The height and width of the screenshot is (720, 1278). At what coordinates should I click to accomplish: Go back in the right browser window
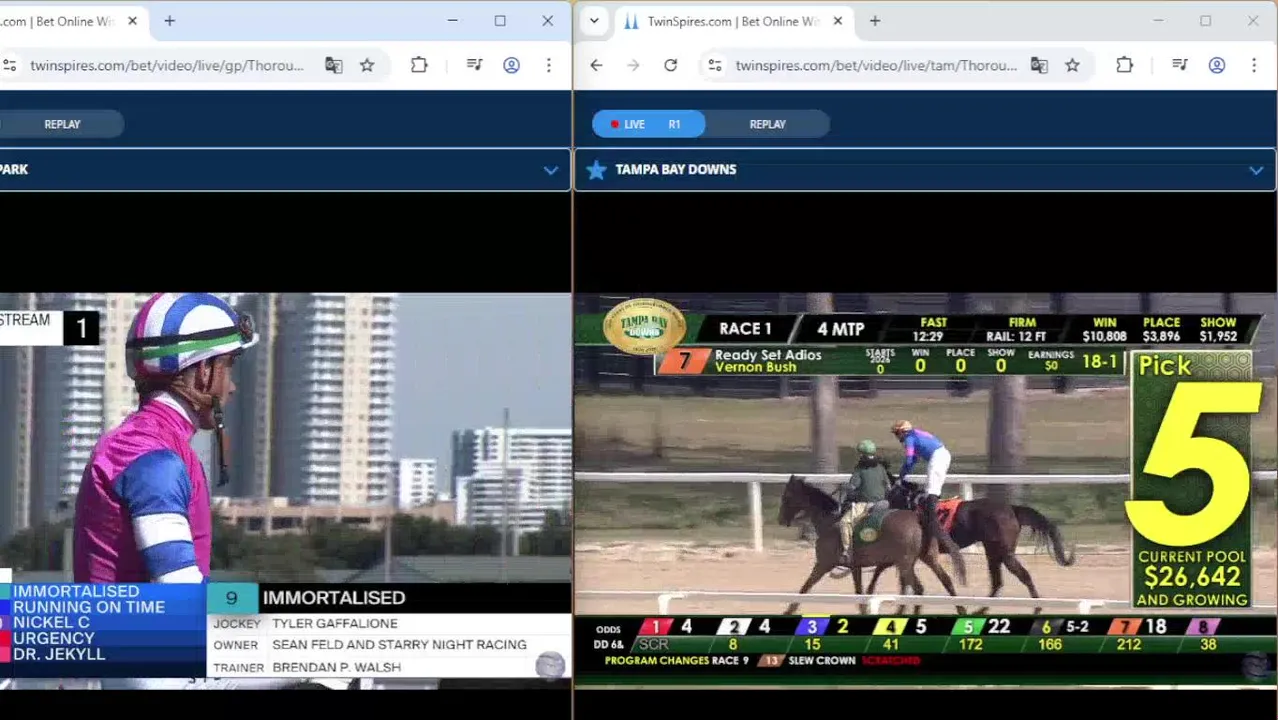596,65
